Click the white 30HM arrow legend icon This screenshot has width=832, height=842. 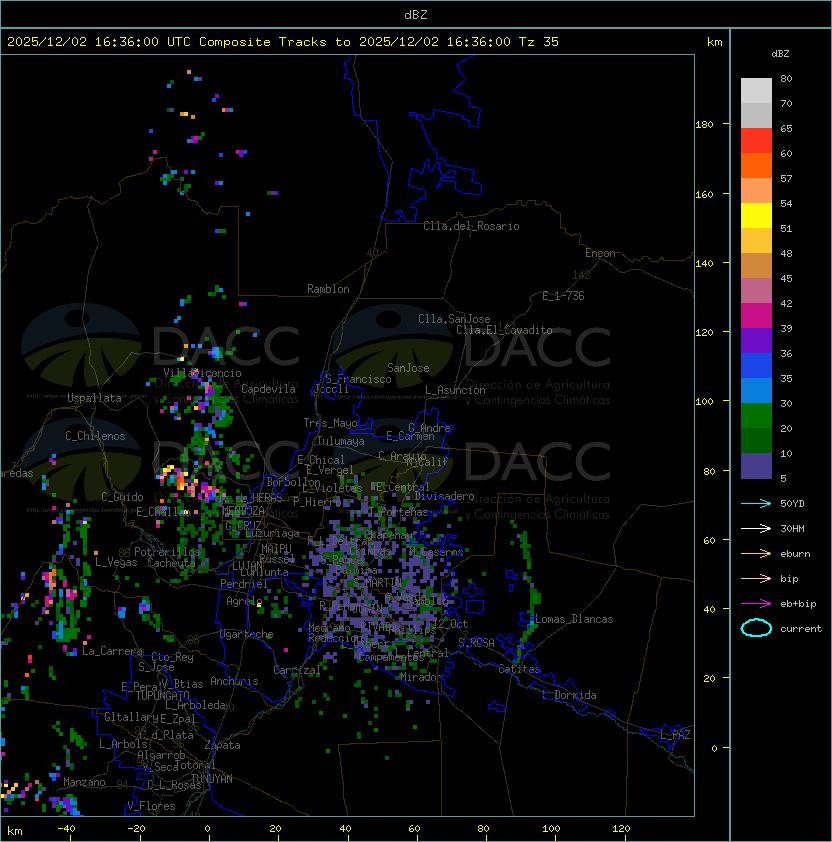click(756, 529)
